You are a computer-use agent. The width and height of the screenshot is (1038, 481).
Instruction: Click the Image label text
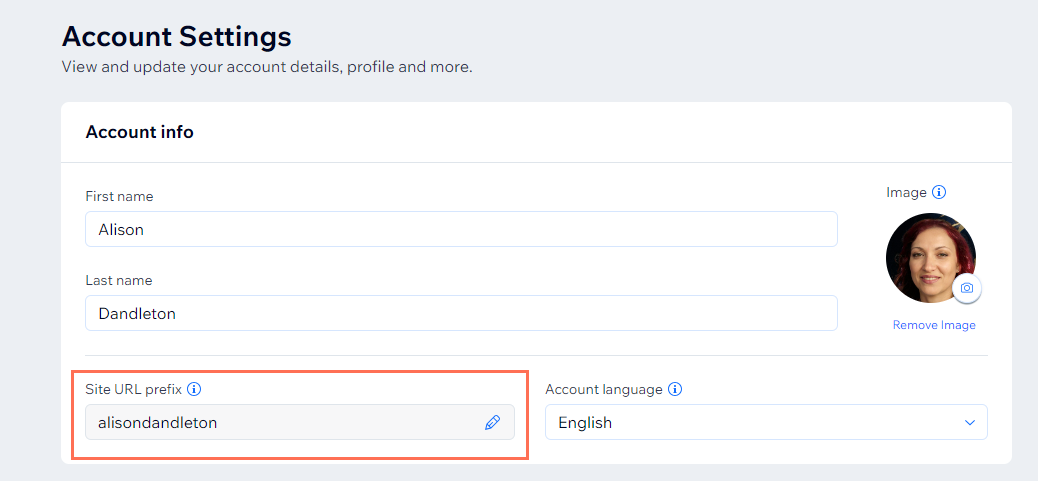click(906, 192)
